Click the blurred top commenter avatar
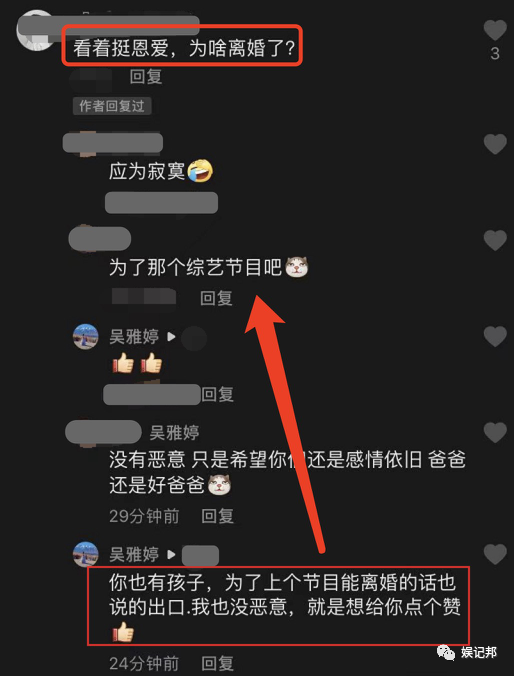The width and height of the screenshot is (514, 676). [x=35, y=31]
